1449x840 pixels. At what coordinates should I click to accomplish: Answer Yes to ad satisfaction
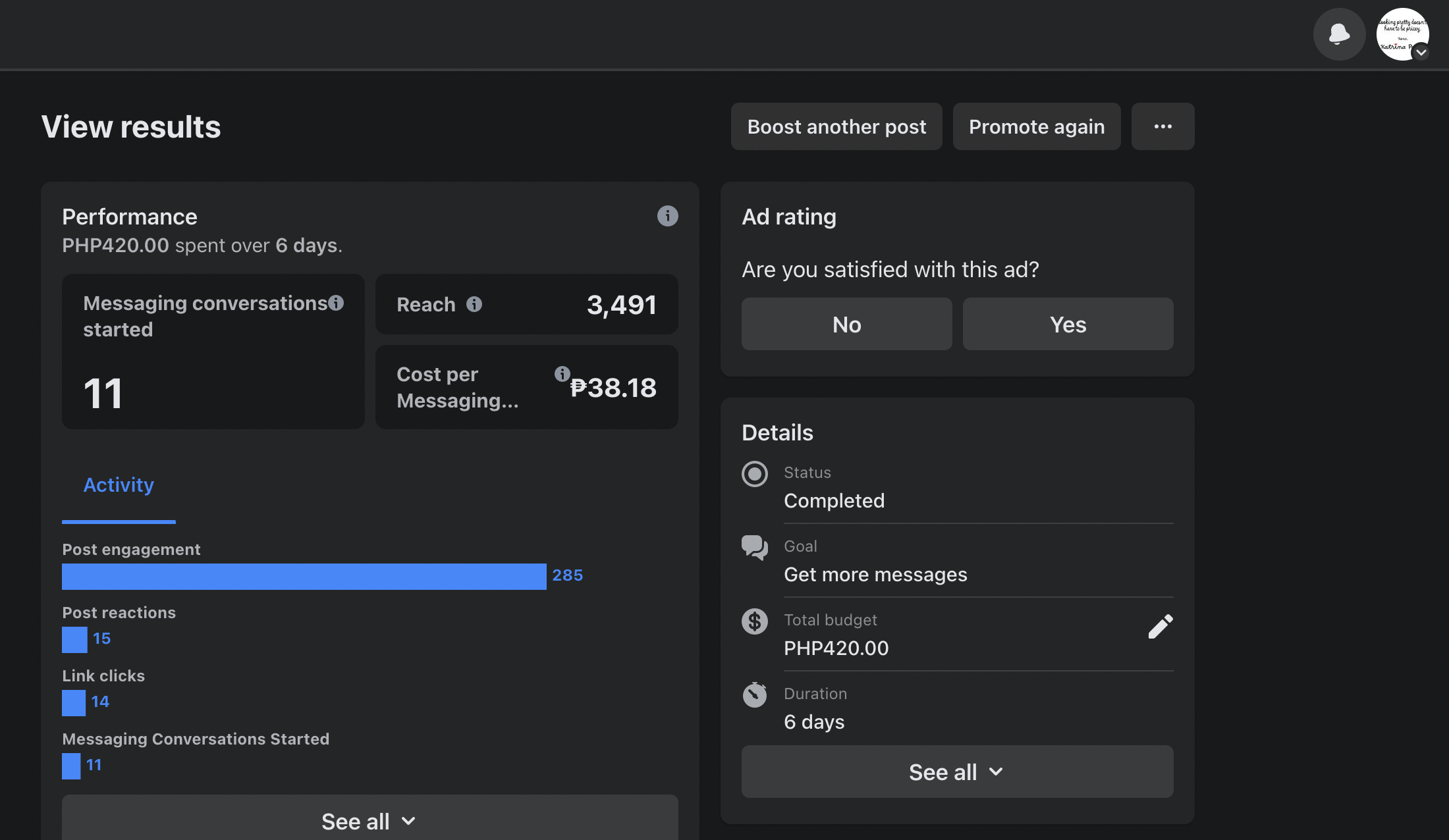click(1068, 324)
